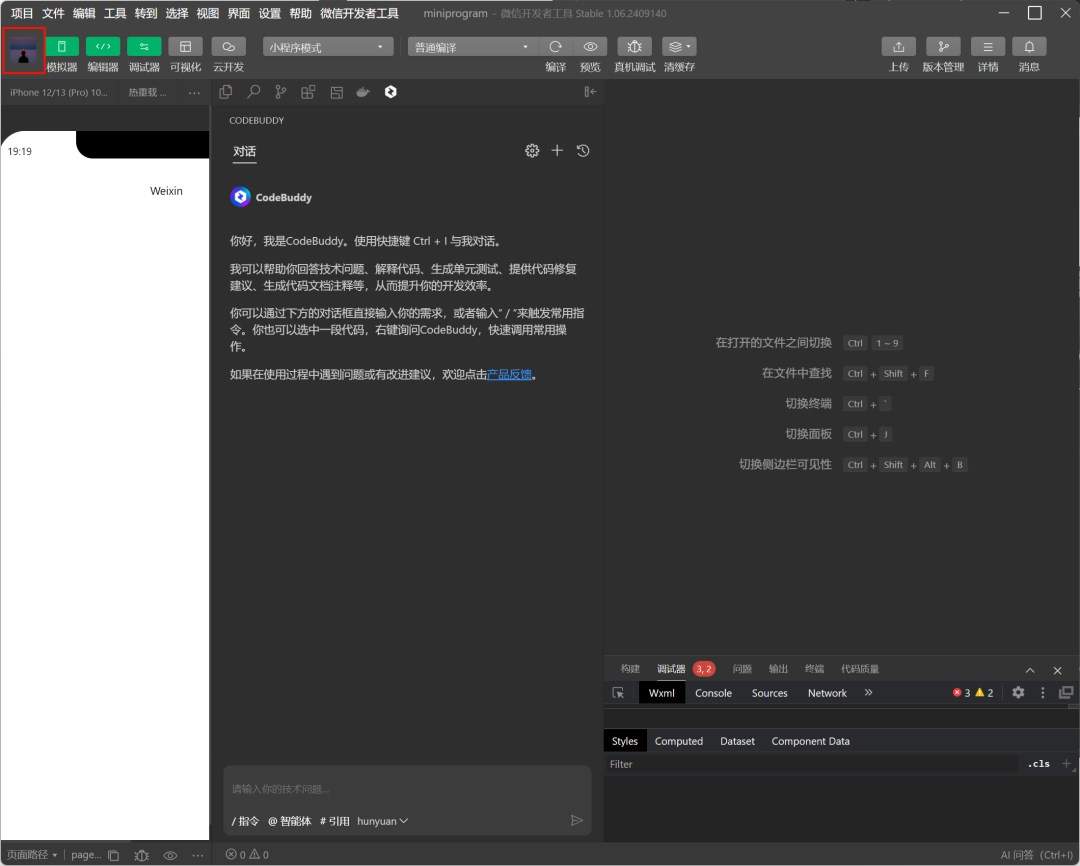Open the save/layout sidebar icon

336,92
